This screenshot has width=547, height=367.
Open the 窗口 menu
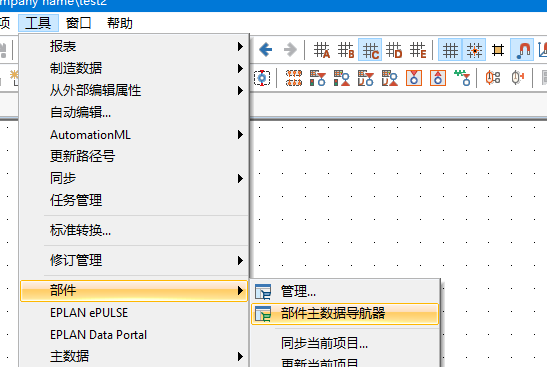pos(78,23)
